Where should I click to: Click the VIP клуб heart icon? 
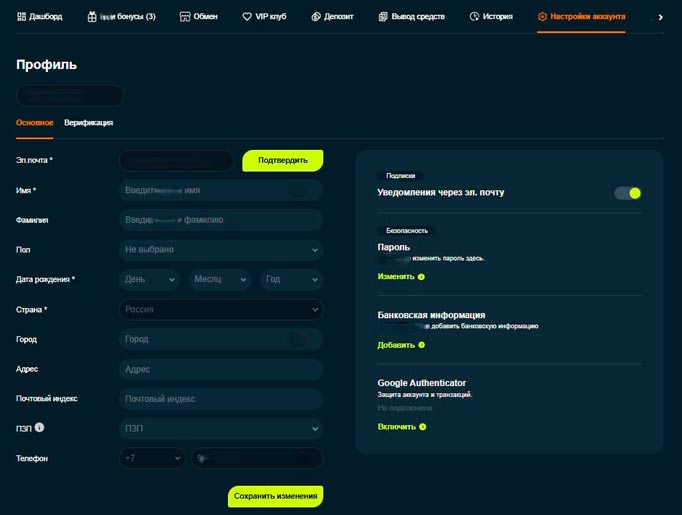pyautogui.click(x=247, y=17)
